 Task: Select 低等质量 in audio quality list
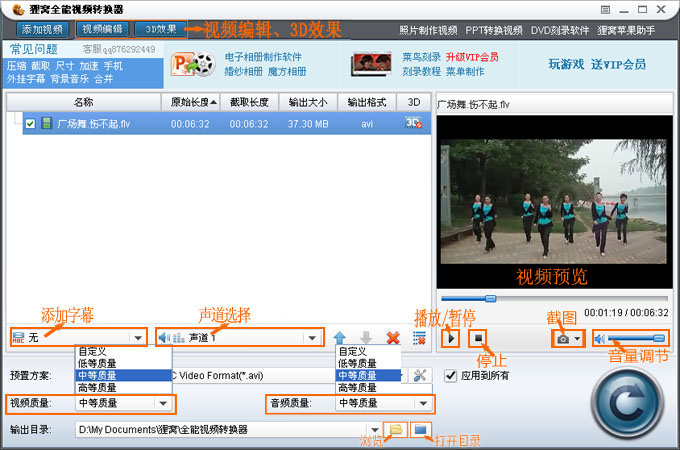click(369, 363)
